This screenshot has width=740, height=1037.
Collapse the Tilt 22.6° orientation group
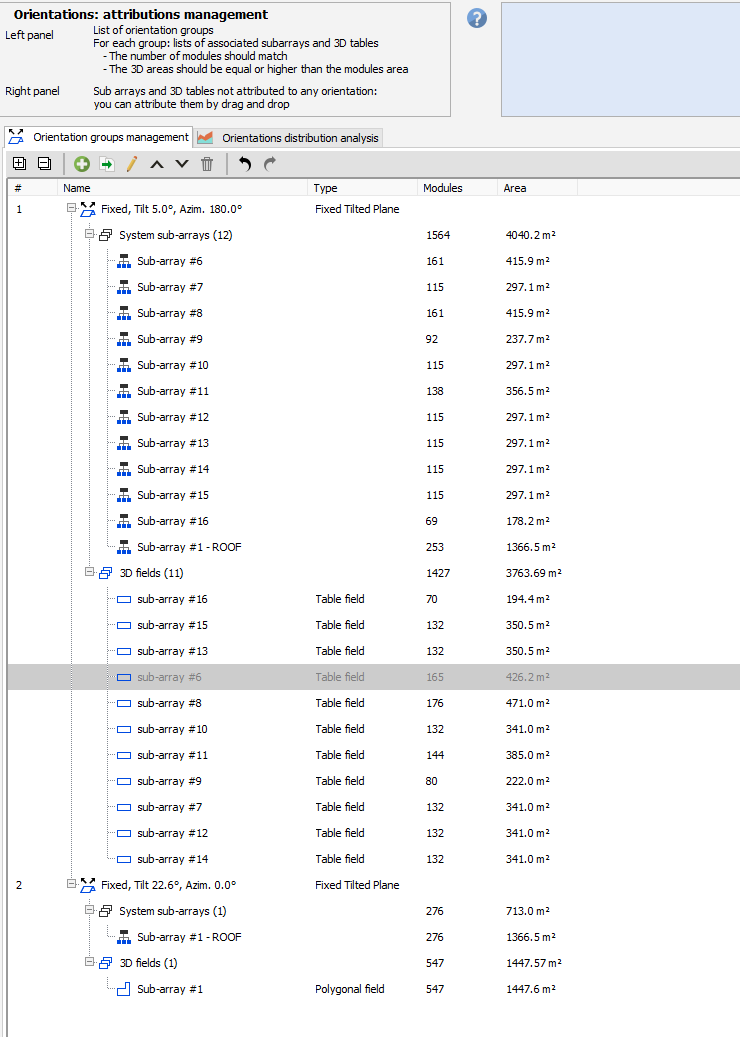pyautogui.click(x=71, y=885)
